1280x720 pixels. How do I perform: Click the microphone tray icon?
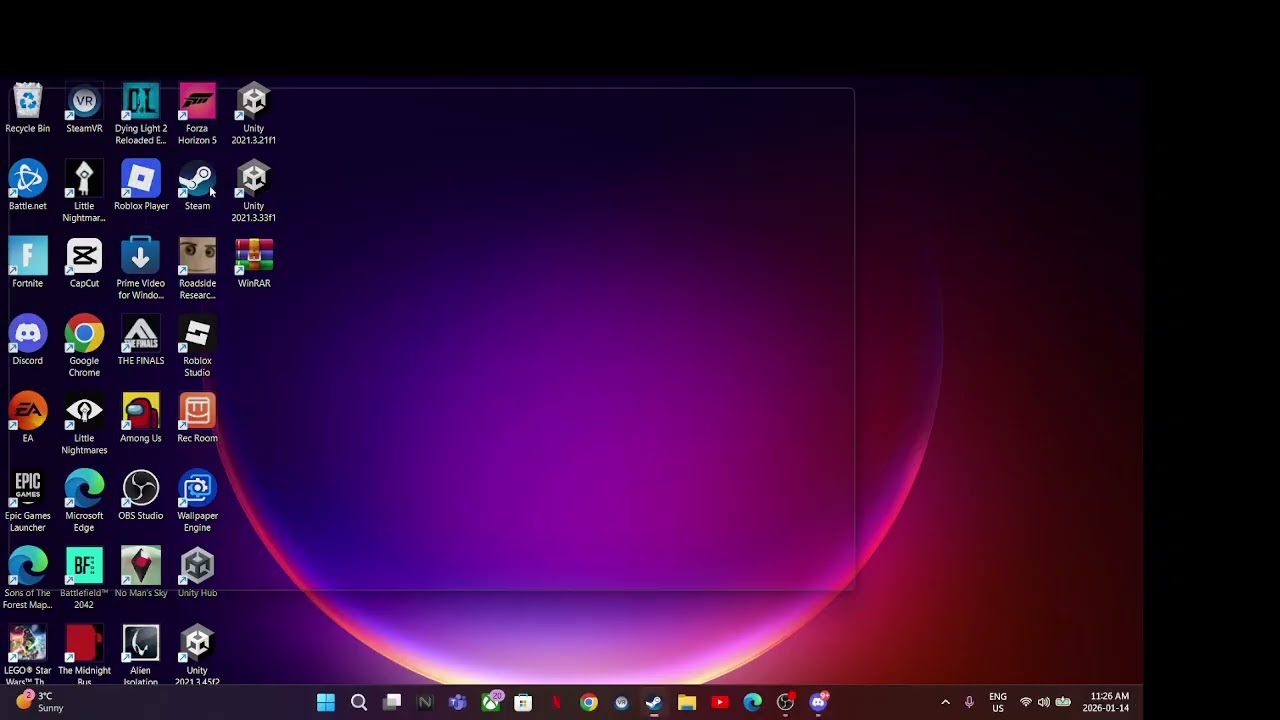(x=969, y=703)
